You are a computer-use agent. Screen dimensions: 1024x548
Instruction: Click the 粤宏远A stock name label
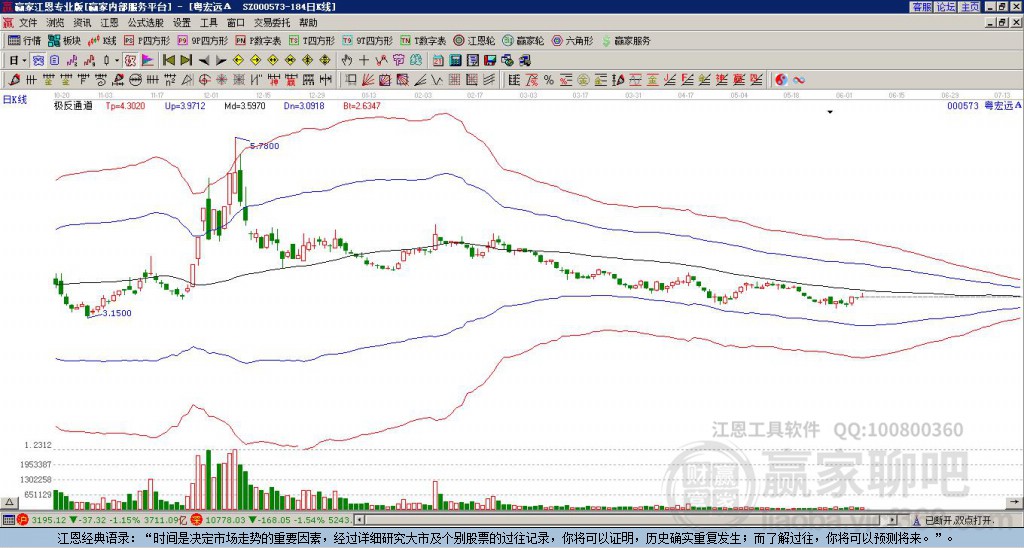point(1002,105)
